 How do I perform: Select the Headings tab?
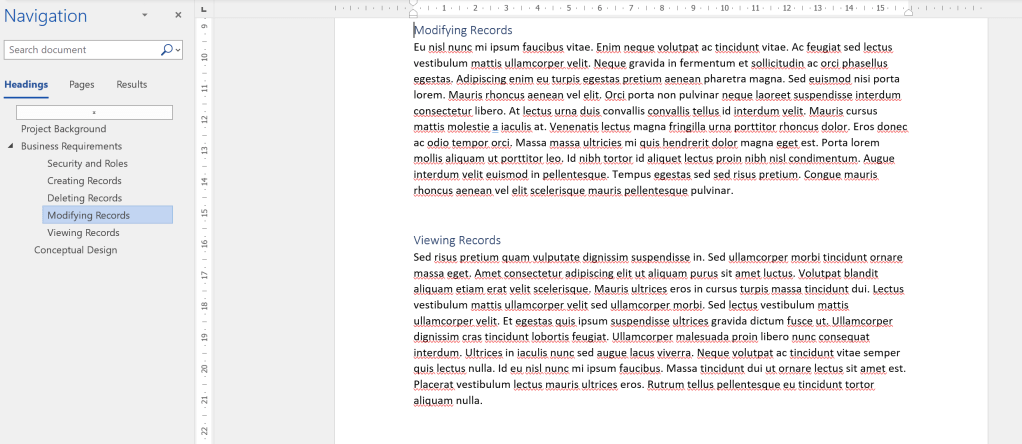pos(26,85)
